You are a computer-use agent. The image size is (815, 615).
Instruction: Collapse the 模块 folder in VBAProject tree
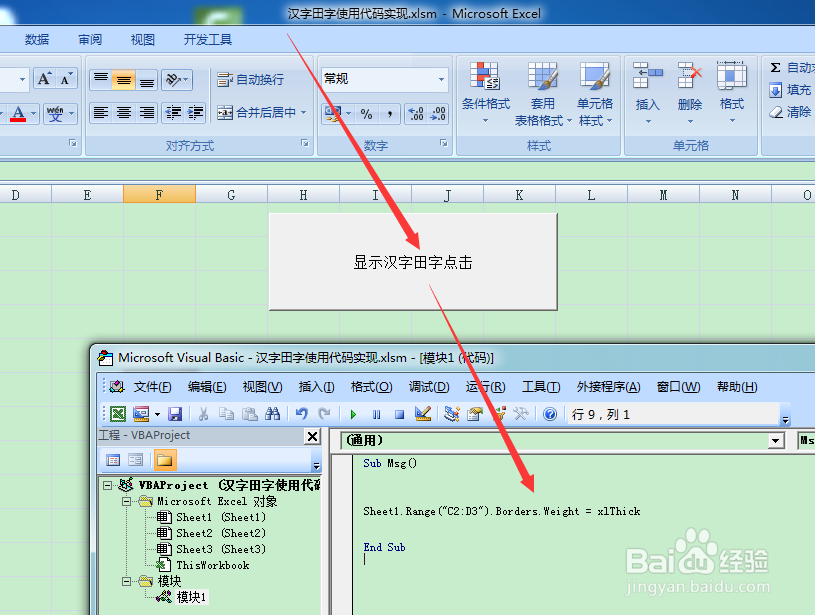click(124, 580)
